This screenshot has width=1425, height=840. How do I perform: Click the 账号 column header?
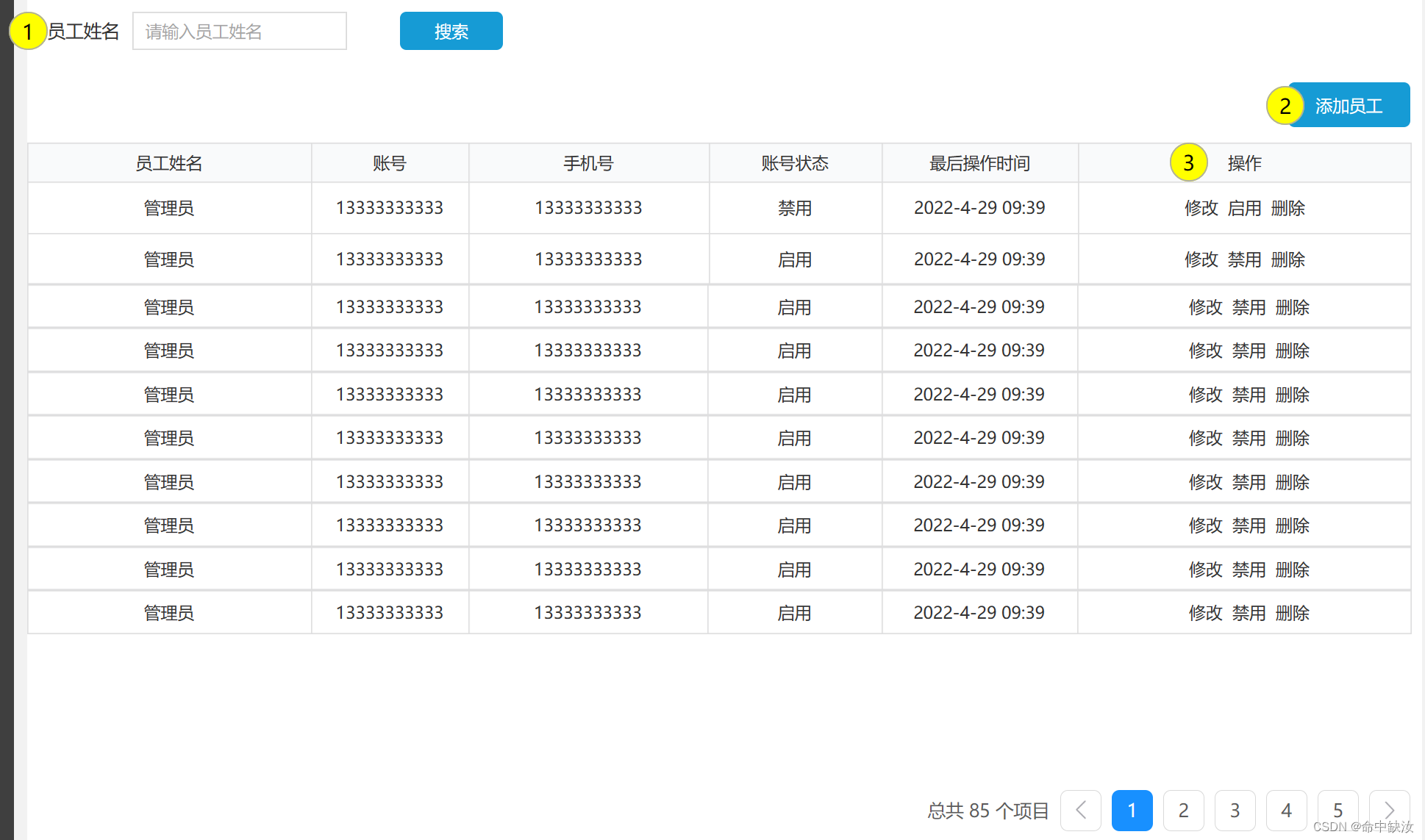(x=390, y=163)
